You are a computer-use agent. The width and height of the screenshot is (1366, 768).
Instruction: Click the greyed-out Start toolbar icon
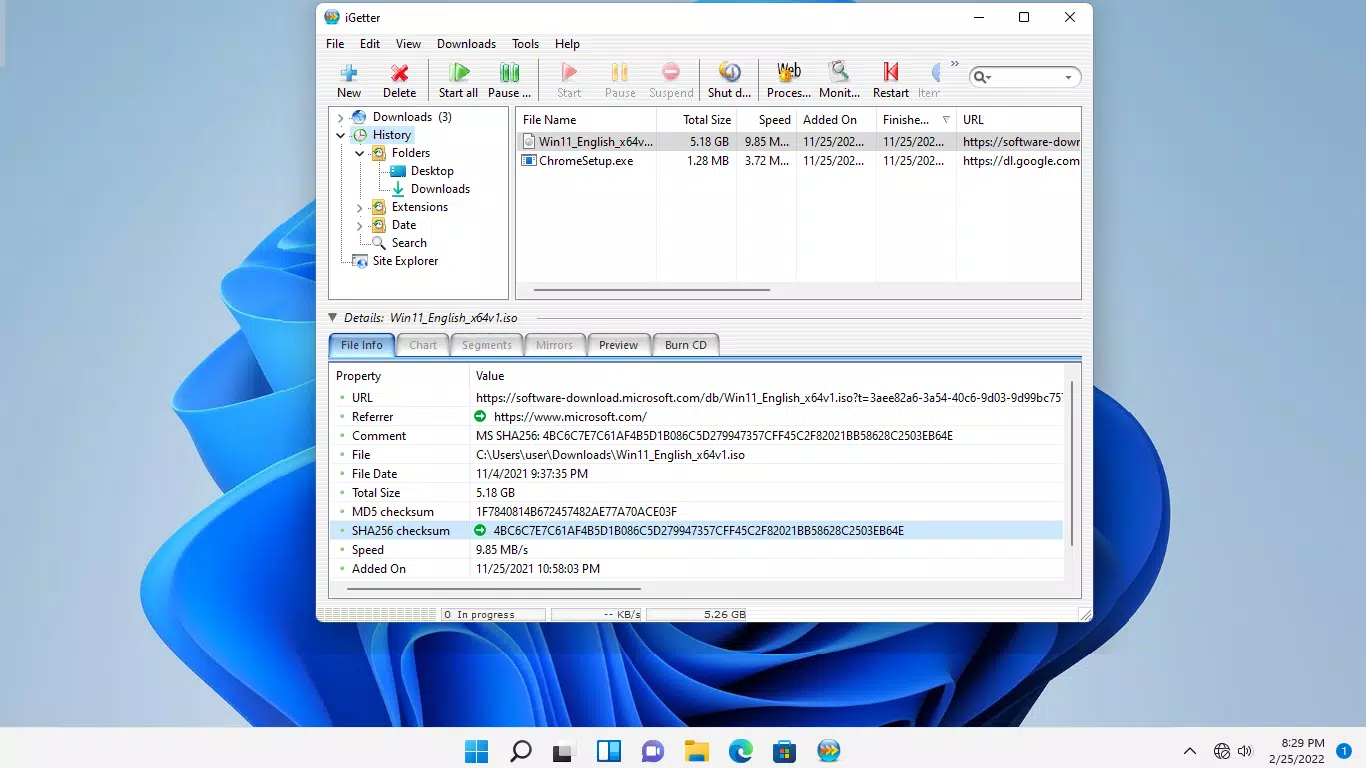[x=569, y=73]
